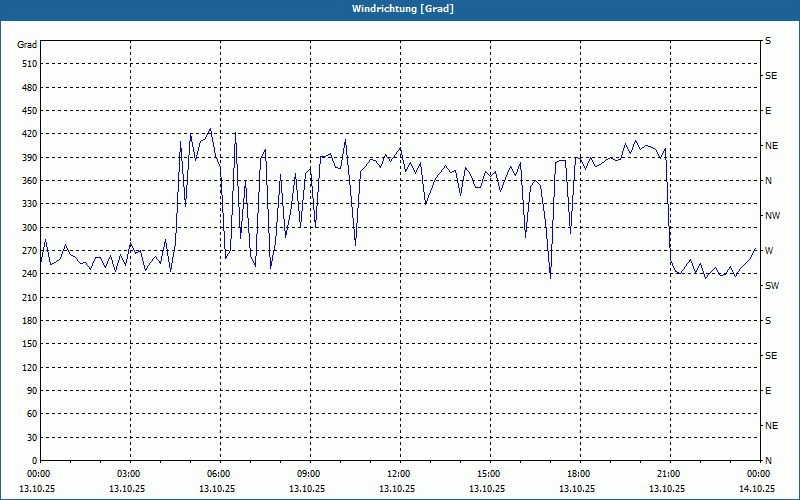The image size is (800, 500).
Task: Click the "E" compass label at the 450 level
Action: tap(768, 111)
